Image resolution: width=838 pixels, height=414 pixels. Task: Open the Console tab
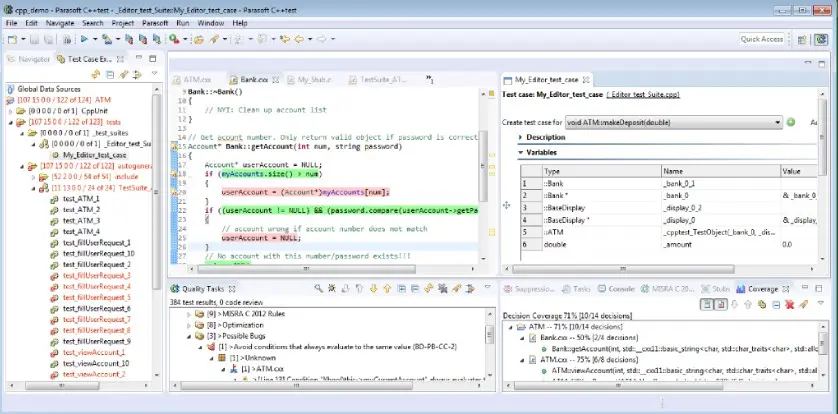pyautogui.click(x=616, y=288)
